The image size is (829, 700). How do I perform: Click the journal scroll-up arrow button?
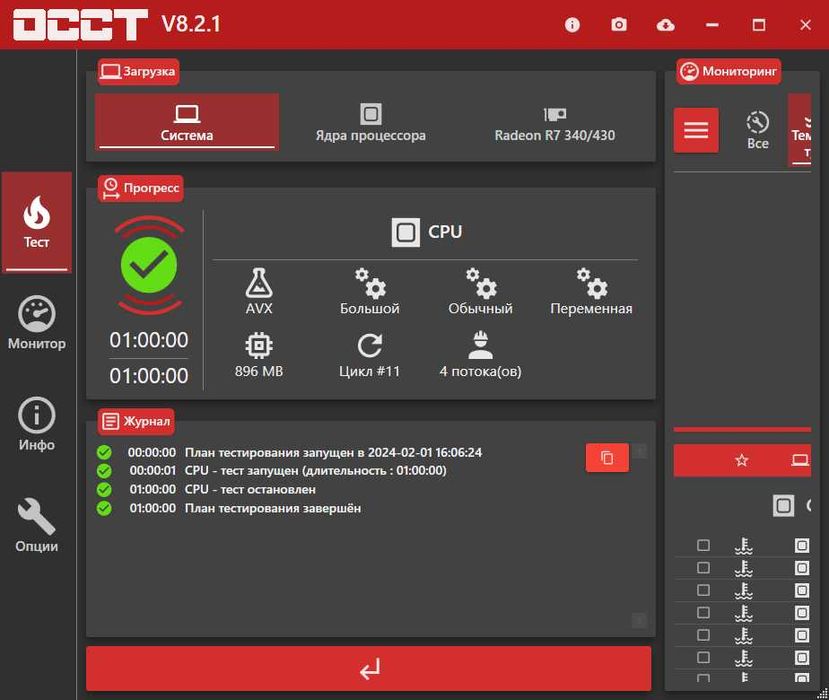(x=640, y=451)
